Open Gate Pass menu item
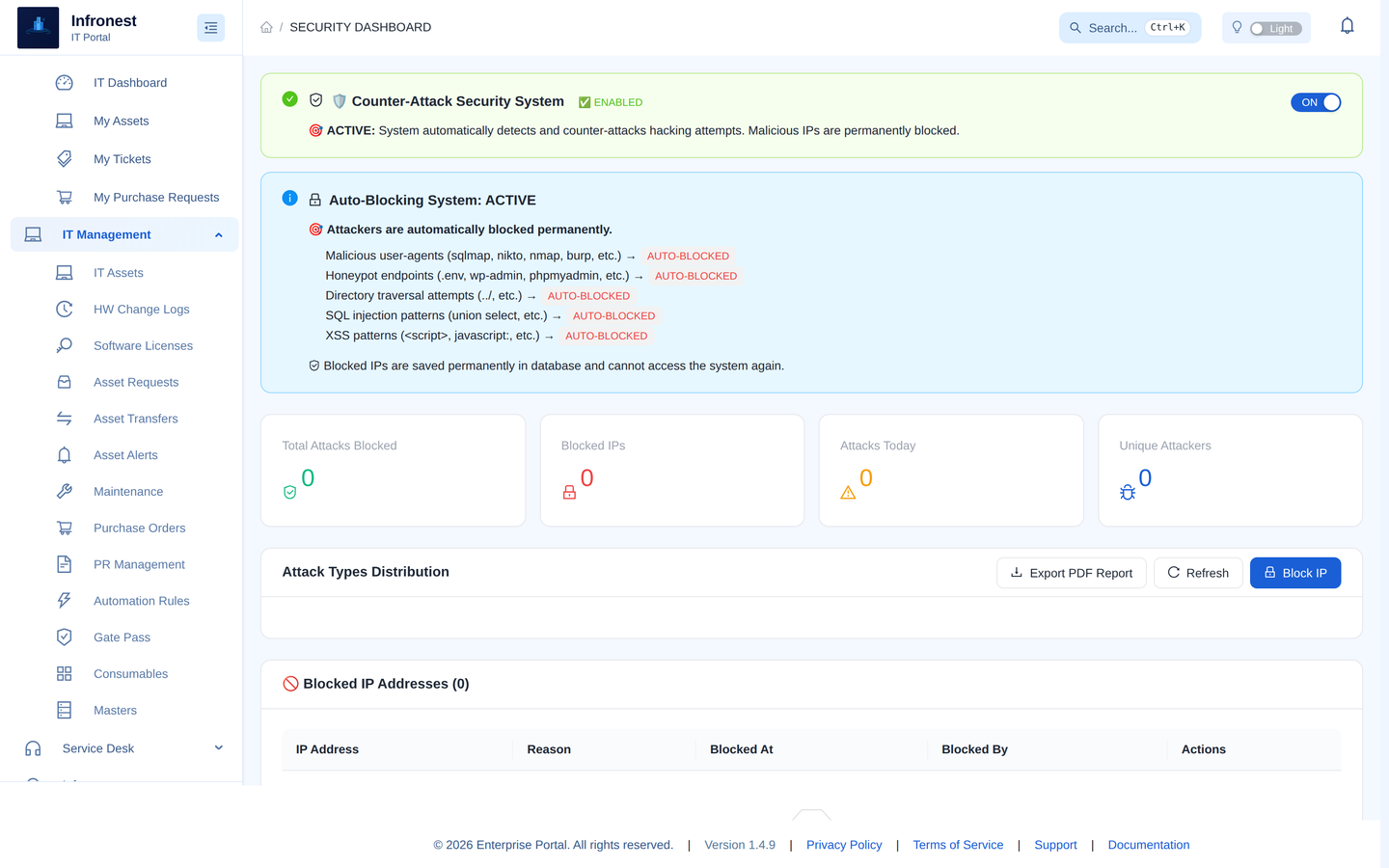 (x=123, y=637)
